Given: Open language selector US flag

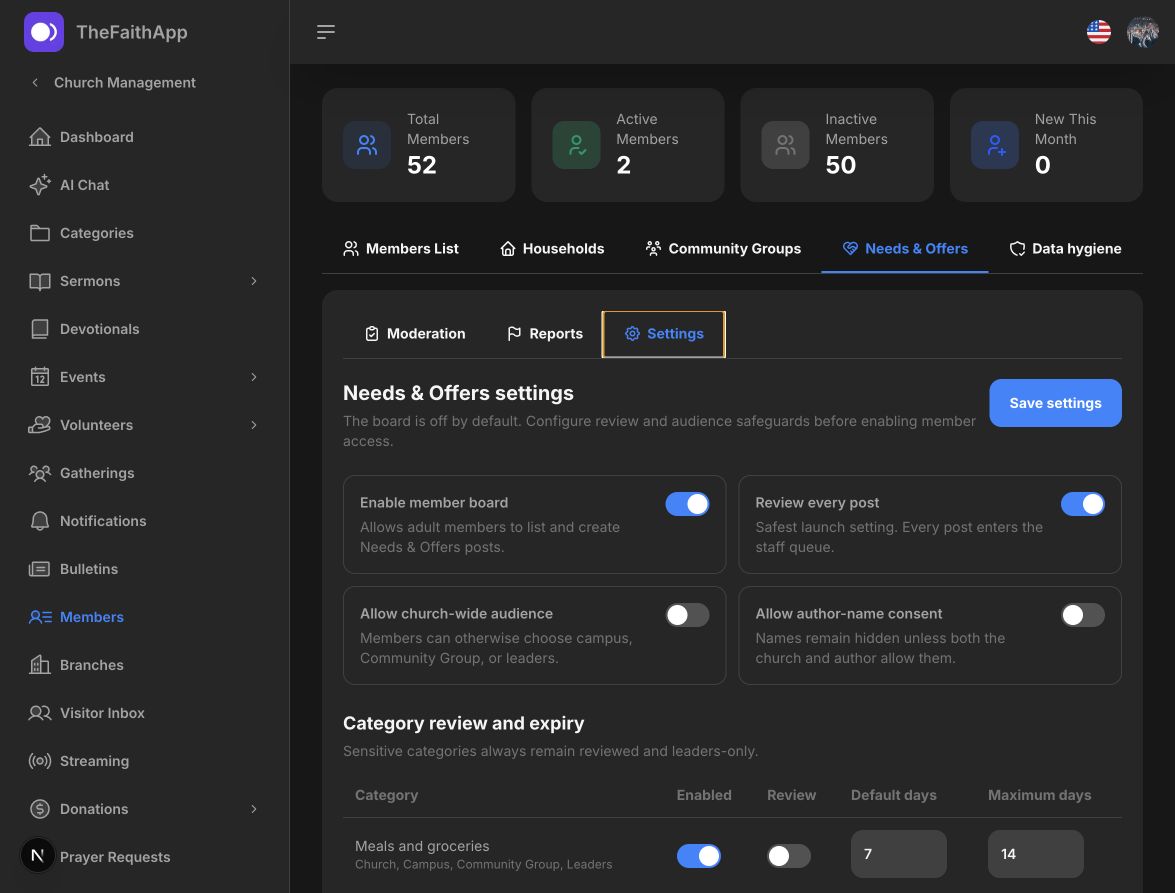Looking at the screenshot, I should (x=1099, y=31).
